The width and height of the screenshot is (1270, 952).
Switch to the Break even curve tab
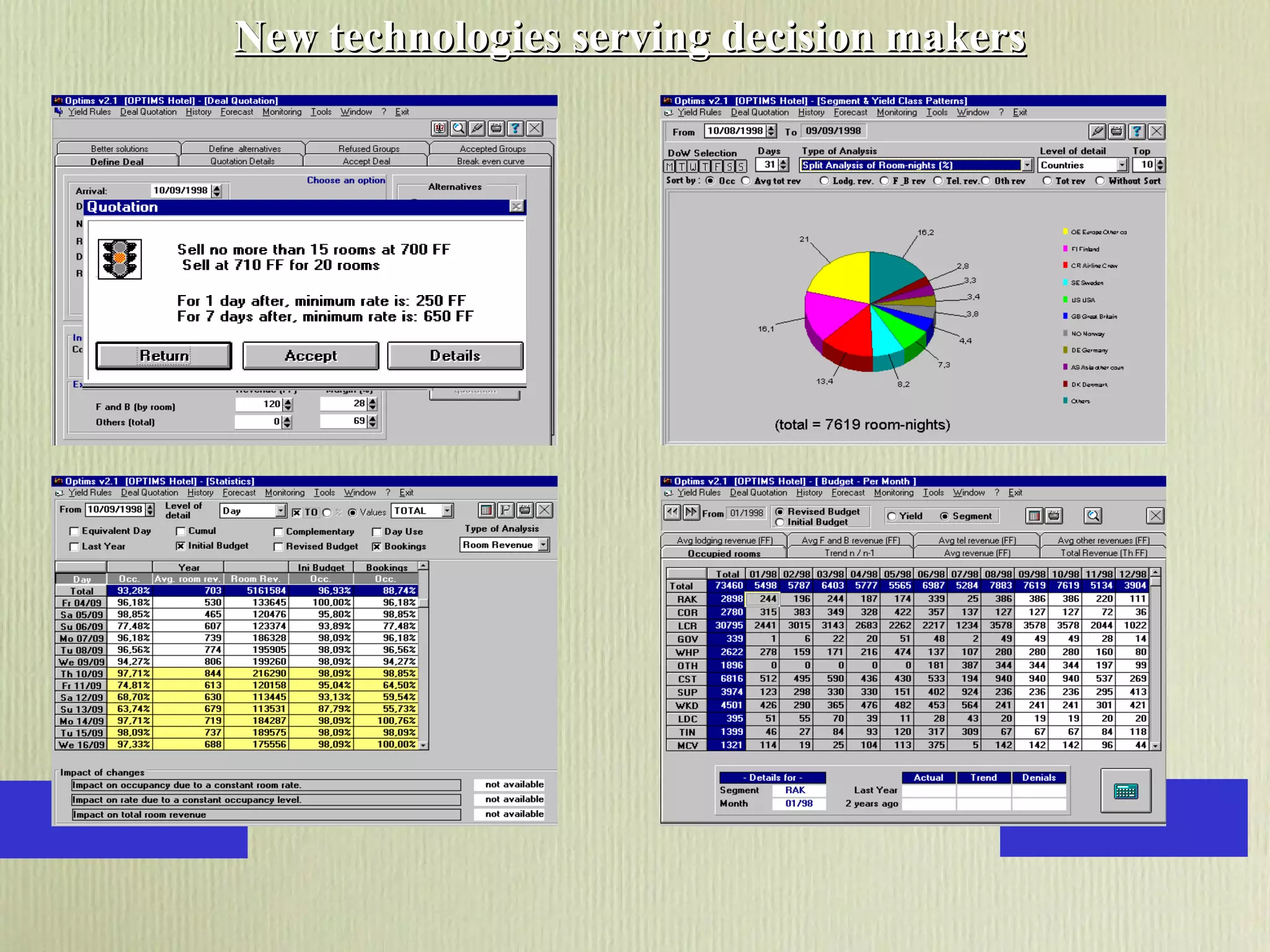pyautogui.click(x=490, y=161)
